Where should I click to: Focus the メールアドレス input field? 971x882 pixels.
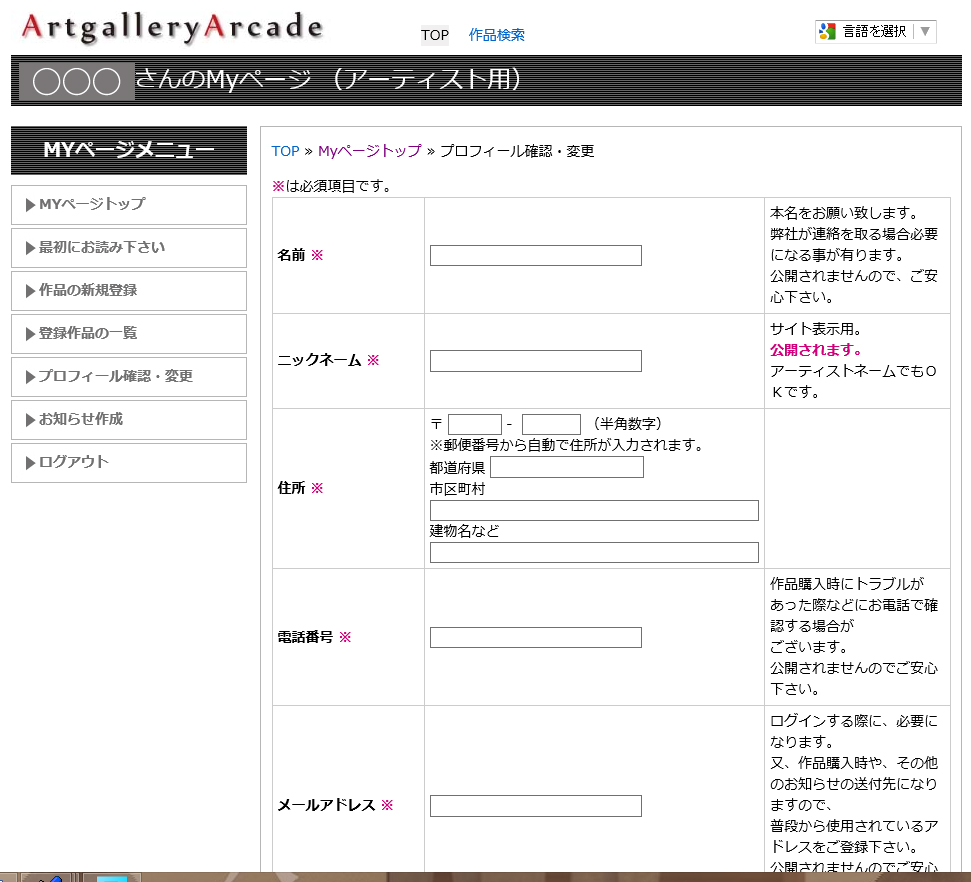[535, 805]
